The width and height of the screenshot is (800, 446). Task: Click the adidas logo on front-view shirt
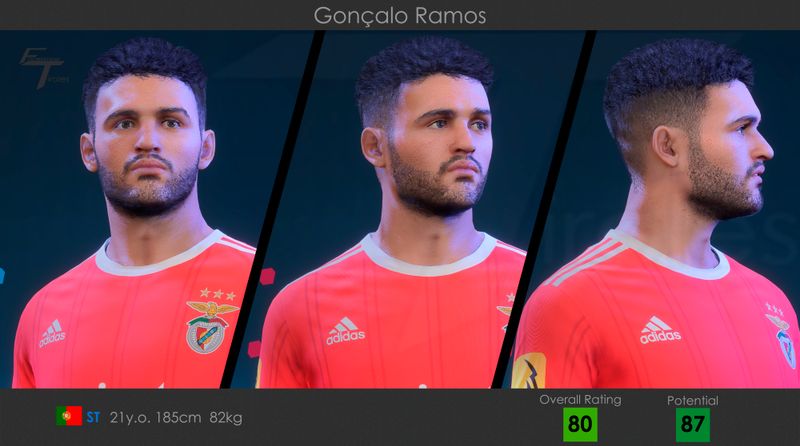tap(53, 333)
